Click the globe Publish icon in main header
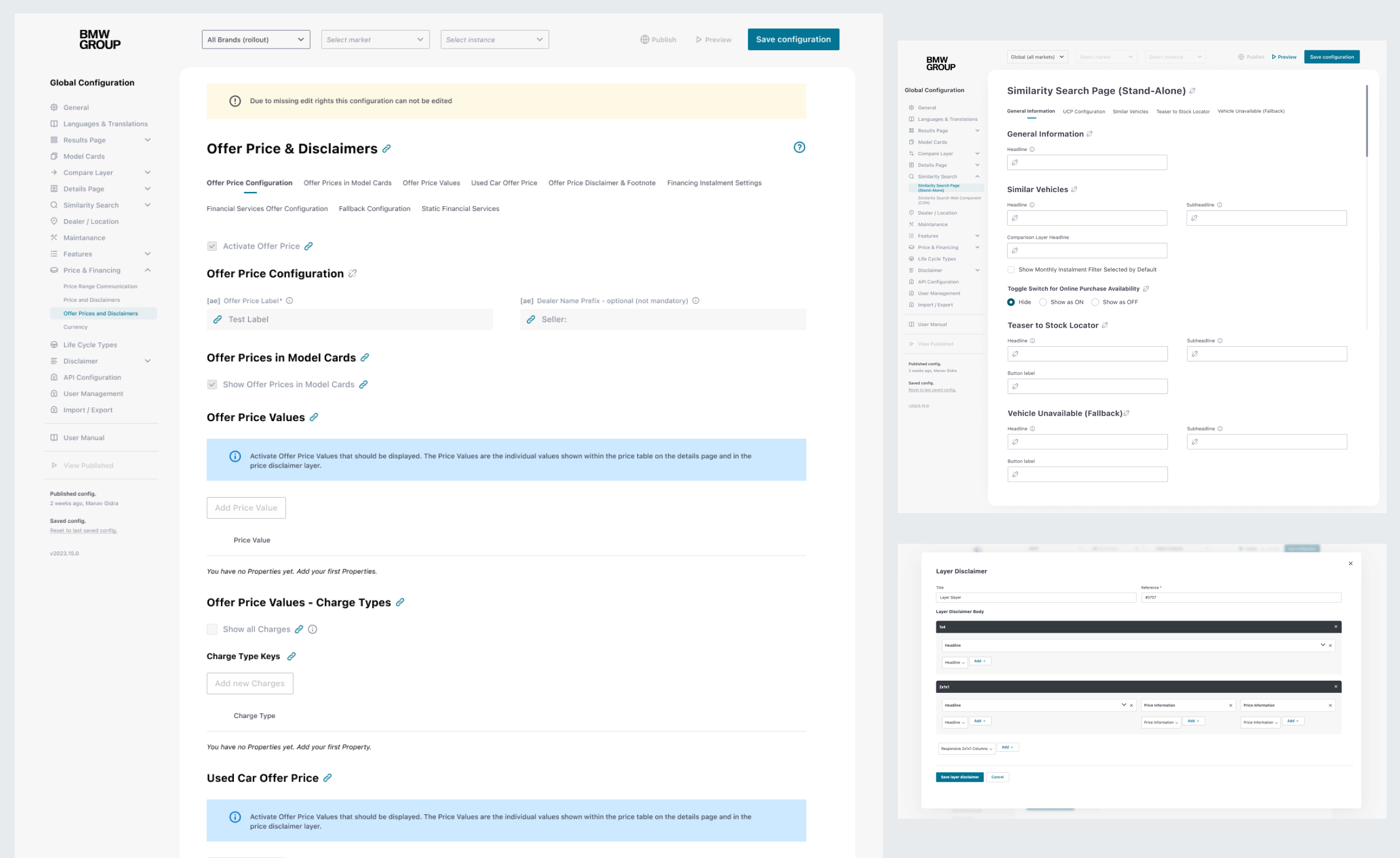 tap(645, 40)
